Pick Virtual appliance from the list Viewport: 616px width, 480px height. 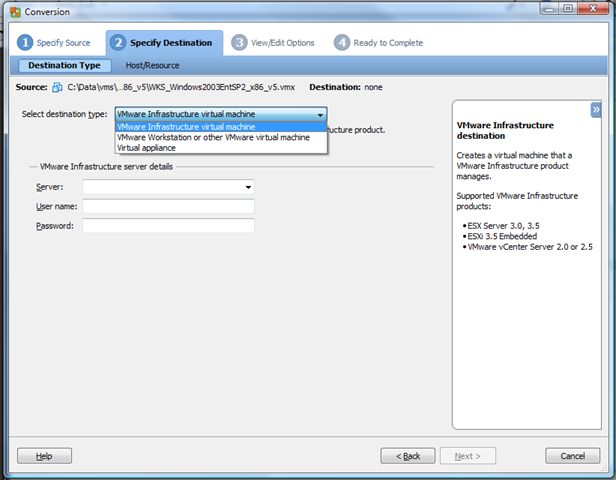point(146,148)
